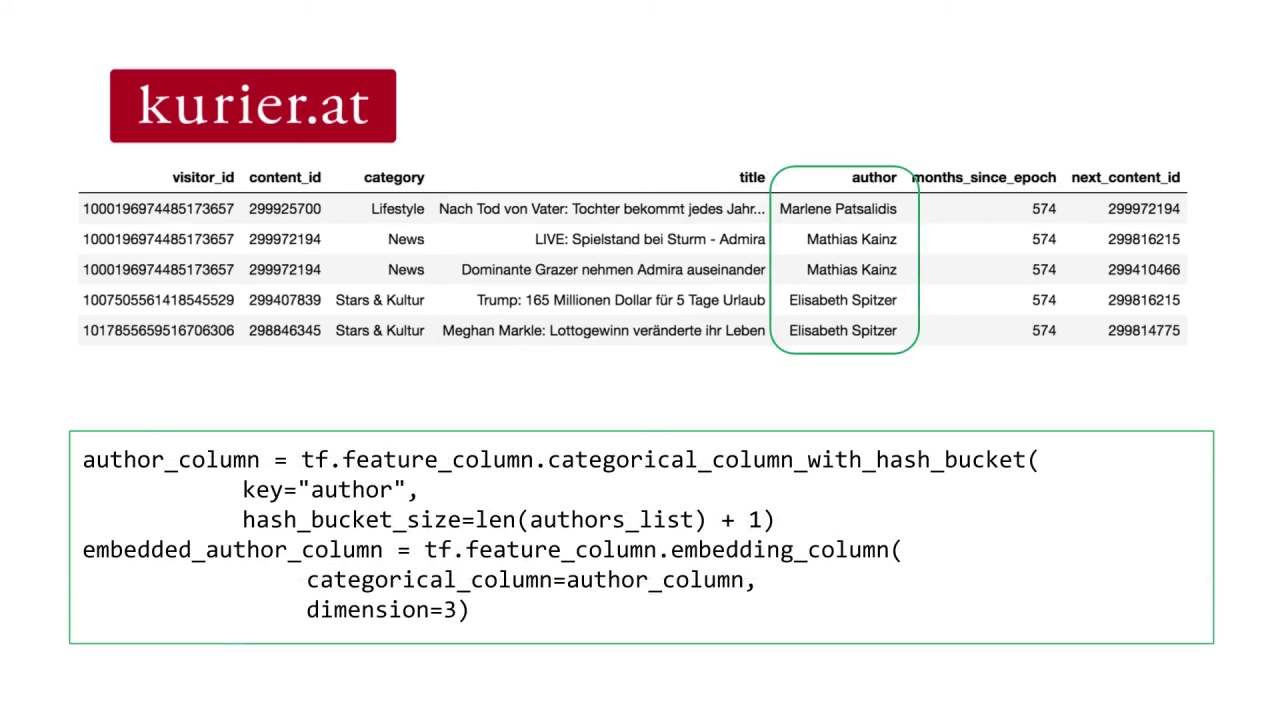Click the visitor_id column header

203,177
